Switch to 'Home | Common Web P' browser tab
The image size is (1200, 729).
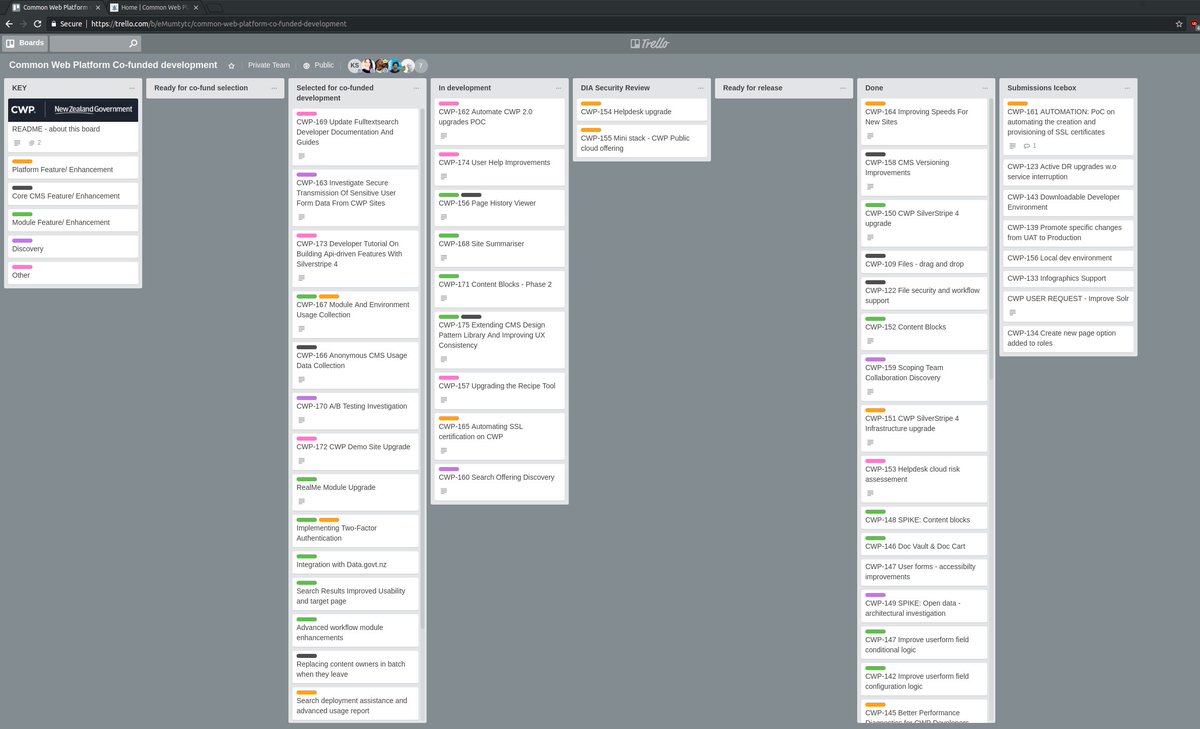pyautogui.click(x=151, y=7)
